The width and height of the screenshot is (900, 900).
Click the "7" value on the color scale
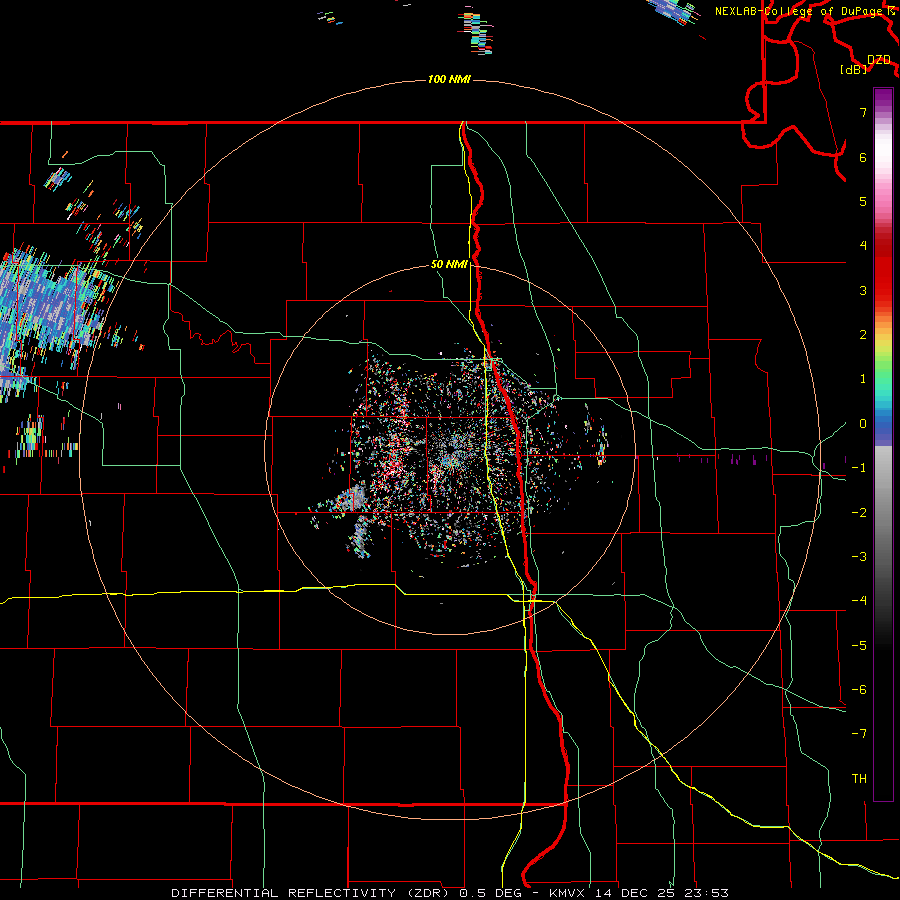(x=863, y=112)
